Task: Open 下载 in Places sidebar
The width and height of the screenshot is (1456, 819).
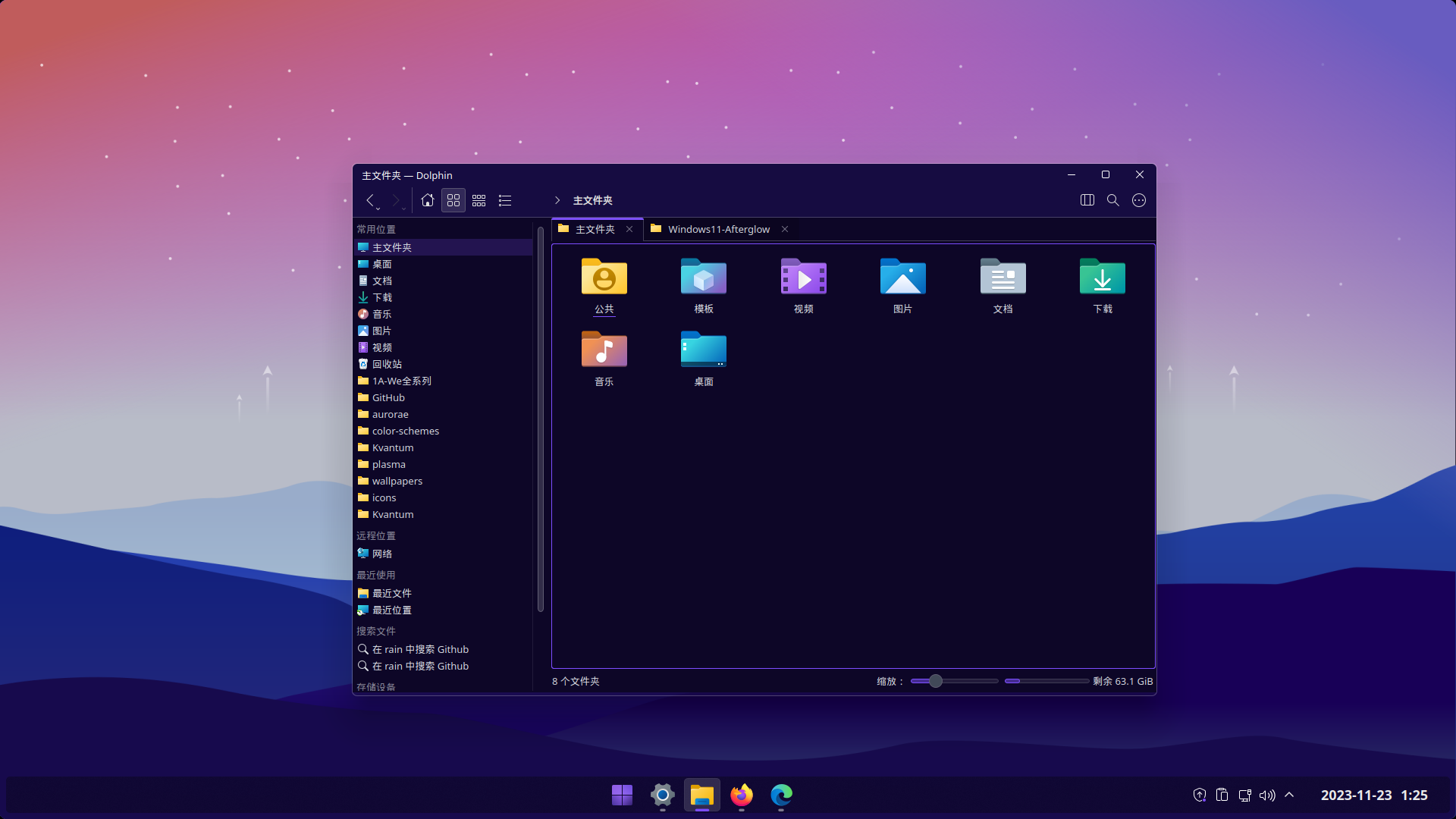Action: click(444, 297)
